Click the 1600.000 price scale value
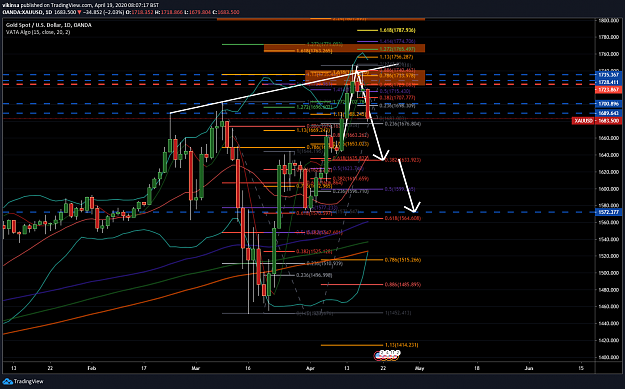This screenshot has width=625, height=389. tap(608, 189)
